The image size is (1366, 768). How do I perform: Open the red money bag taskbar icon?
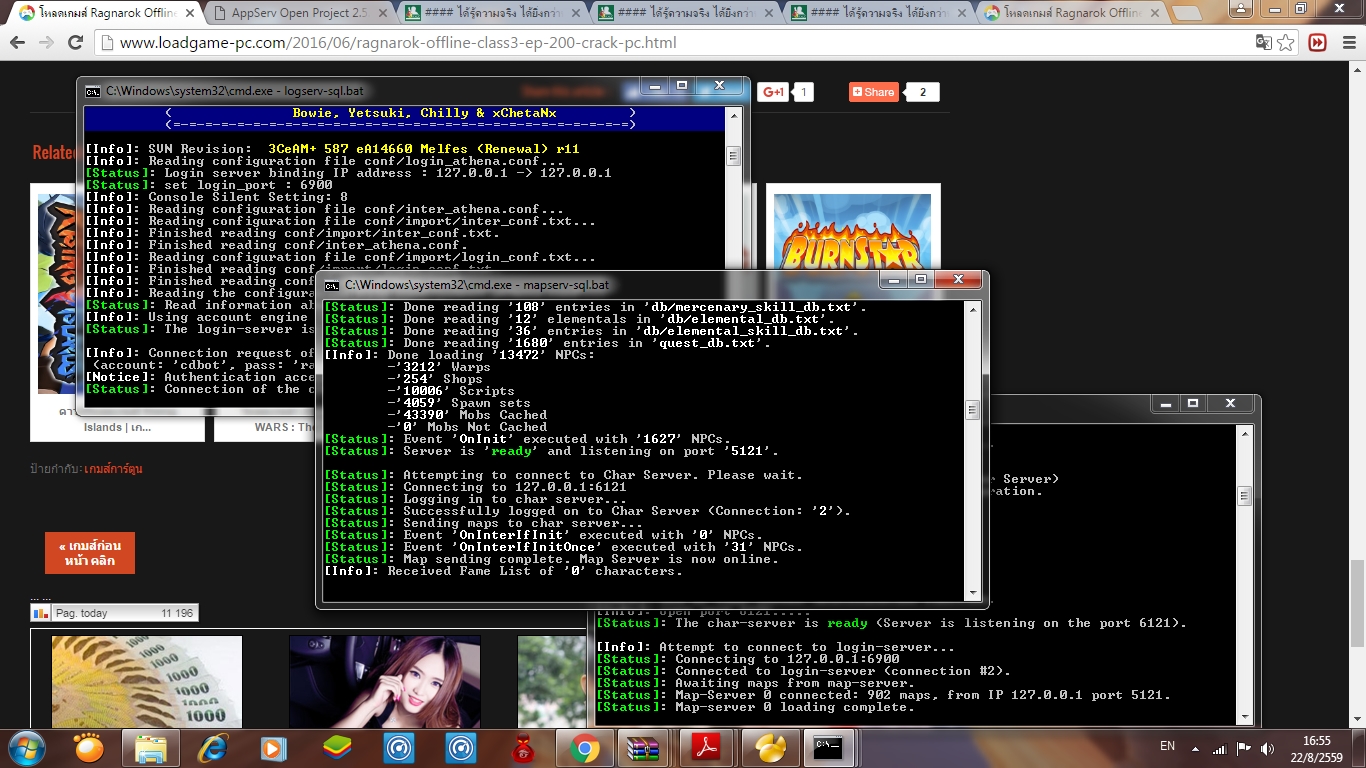point(523,748)
